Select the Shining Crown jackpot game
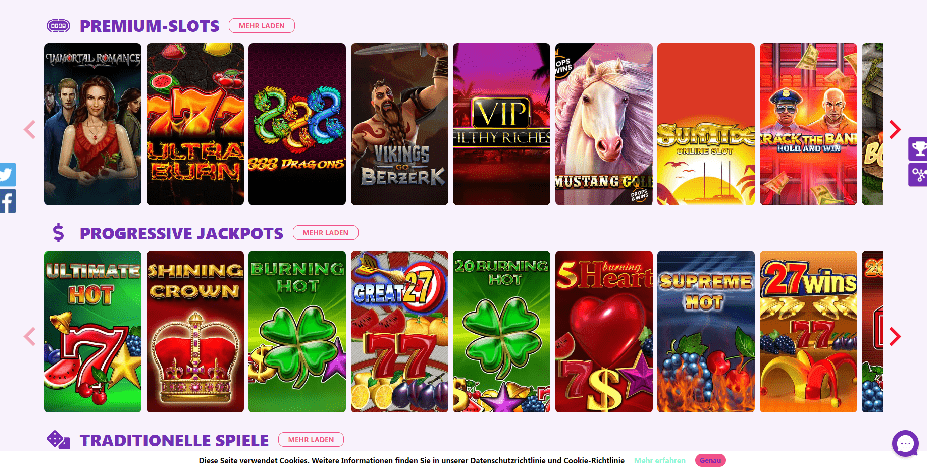The height and width of the screenshot is (470, 927). [195, 332]
